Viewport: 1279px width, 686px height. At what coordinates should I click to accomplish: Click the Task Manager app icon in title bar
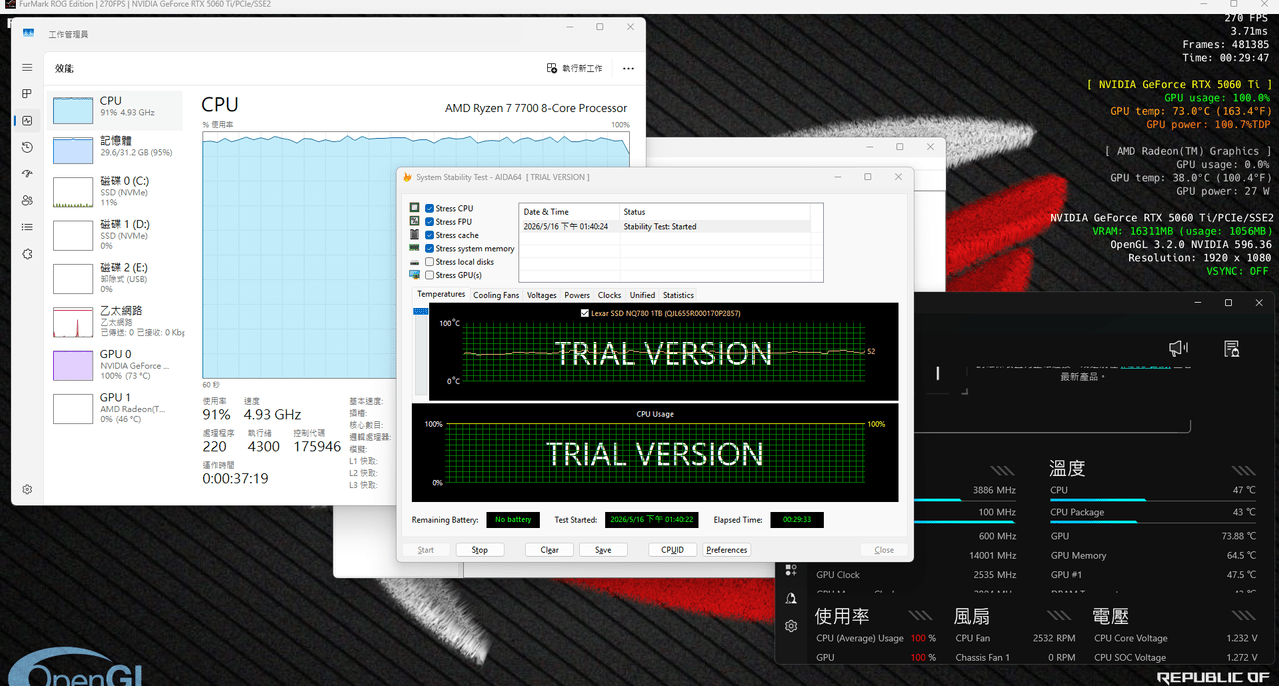pos(28,33)
